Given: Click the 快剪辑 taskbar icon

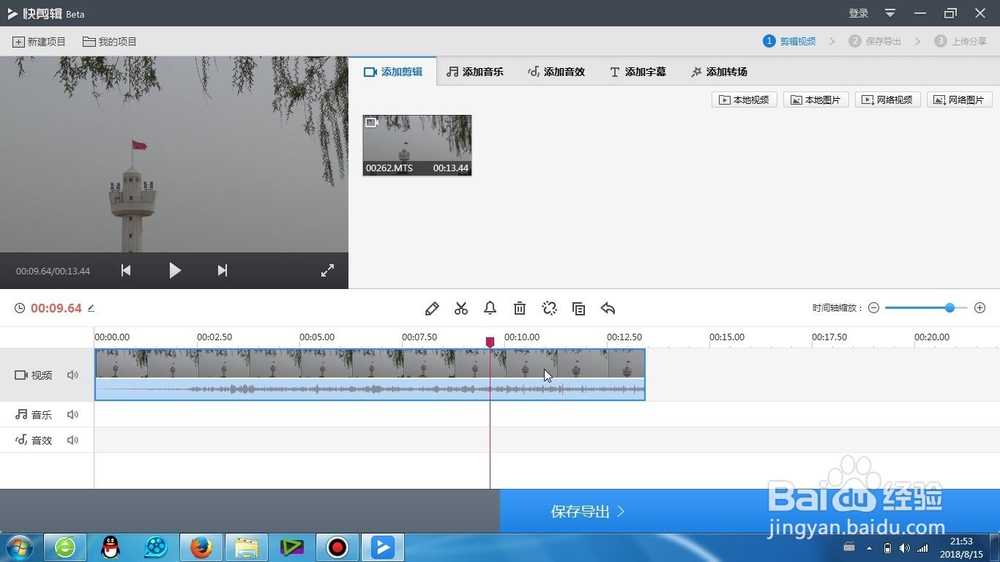Looking at the screenshot, I should [383, 547].
